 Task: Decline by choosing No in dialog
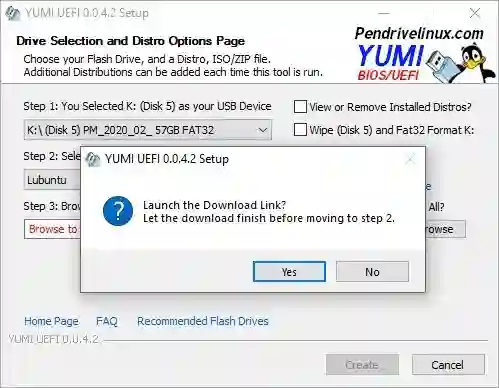372,272
